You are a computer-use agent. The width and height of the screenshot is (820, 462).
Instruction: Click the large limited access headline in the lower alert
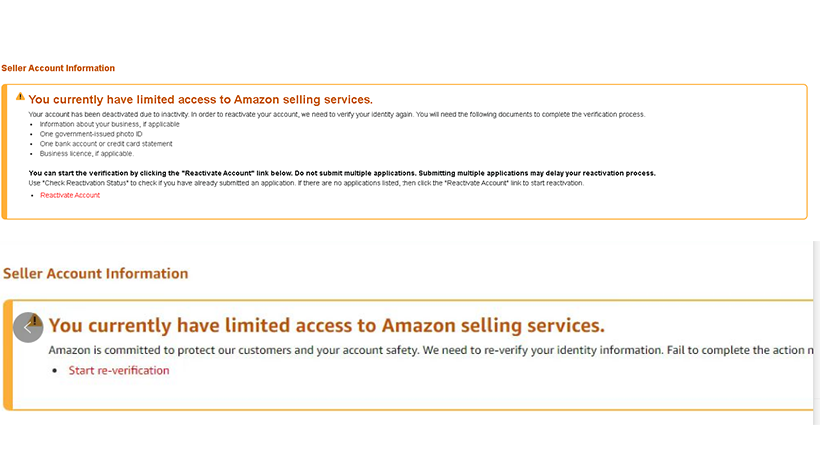tap(326, 325)
